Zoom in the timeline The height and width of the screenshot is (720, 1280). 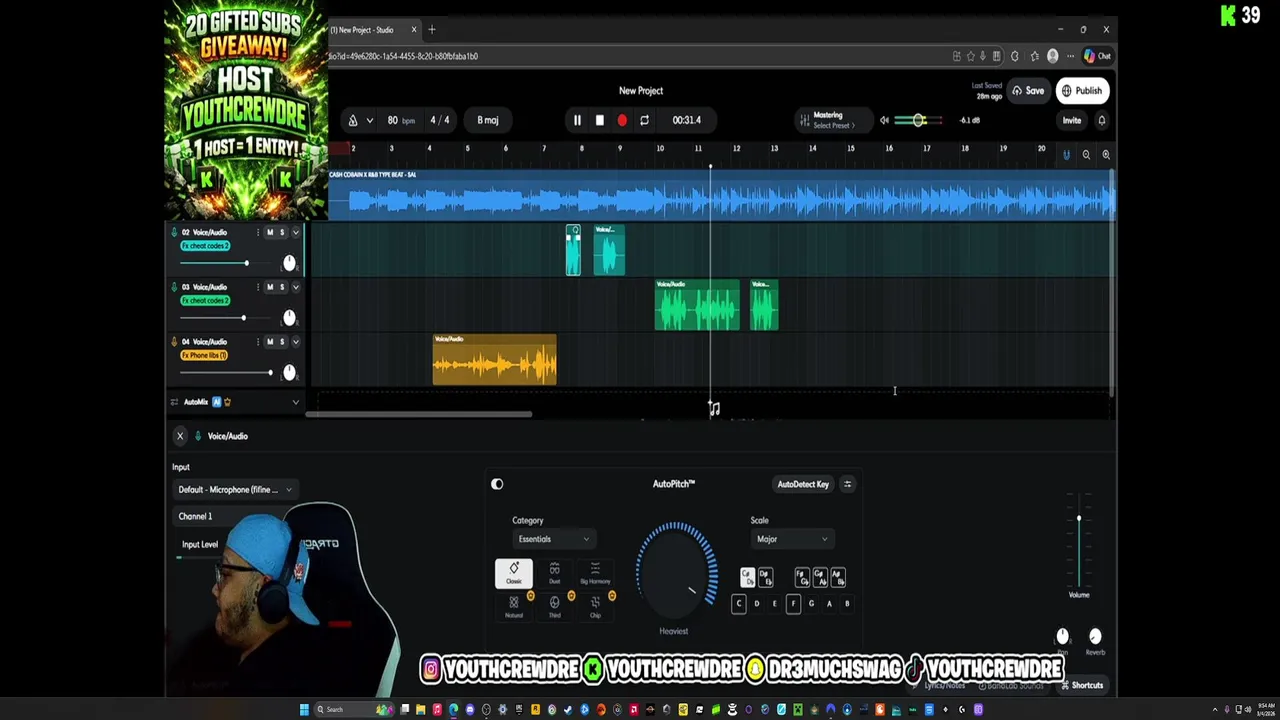click(x=1106, y=154)
